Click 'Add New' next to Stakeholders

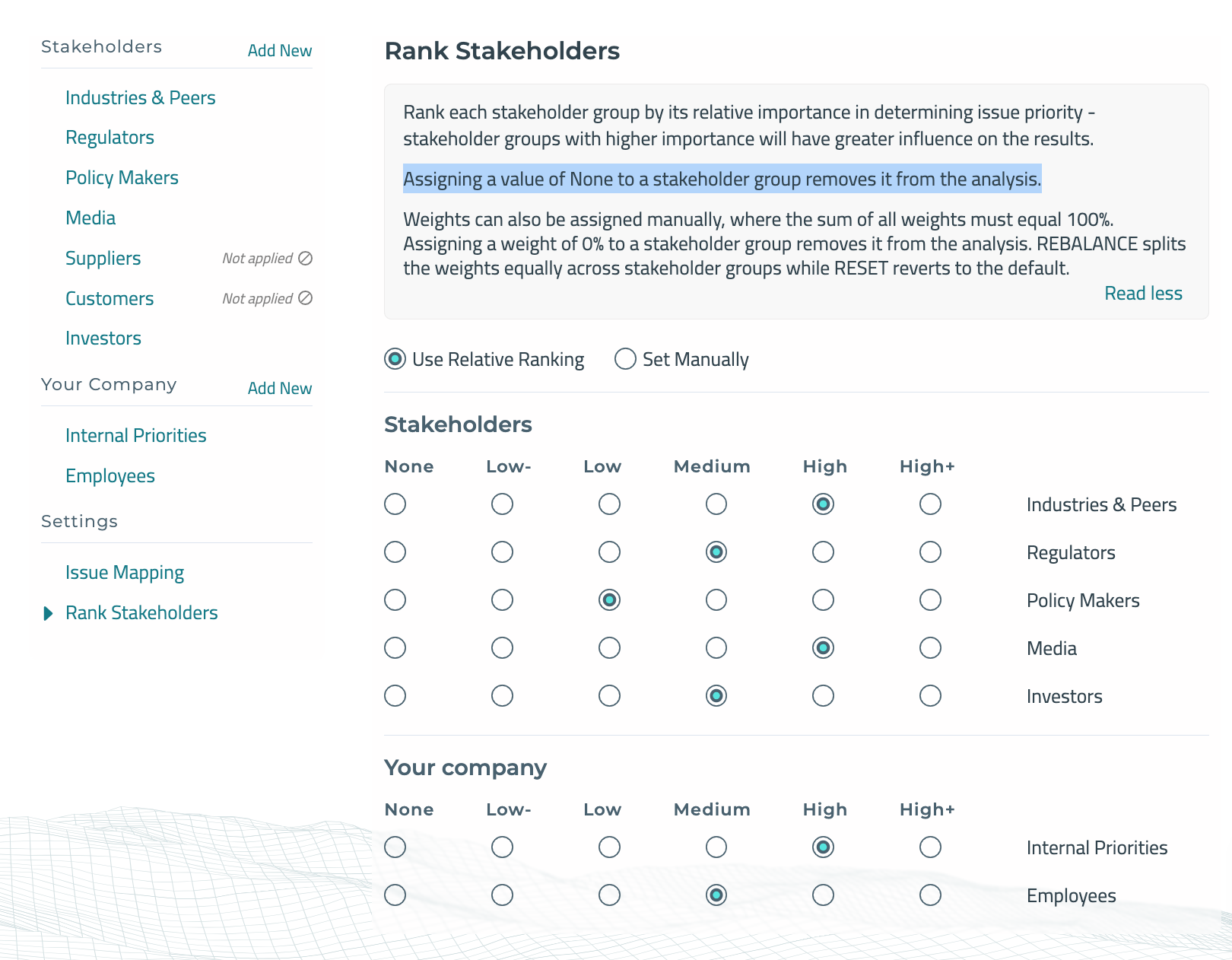coord(280,50)
